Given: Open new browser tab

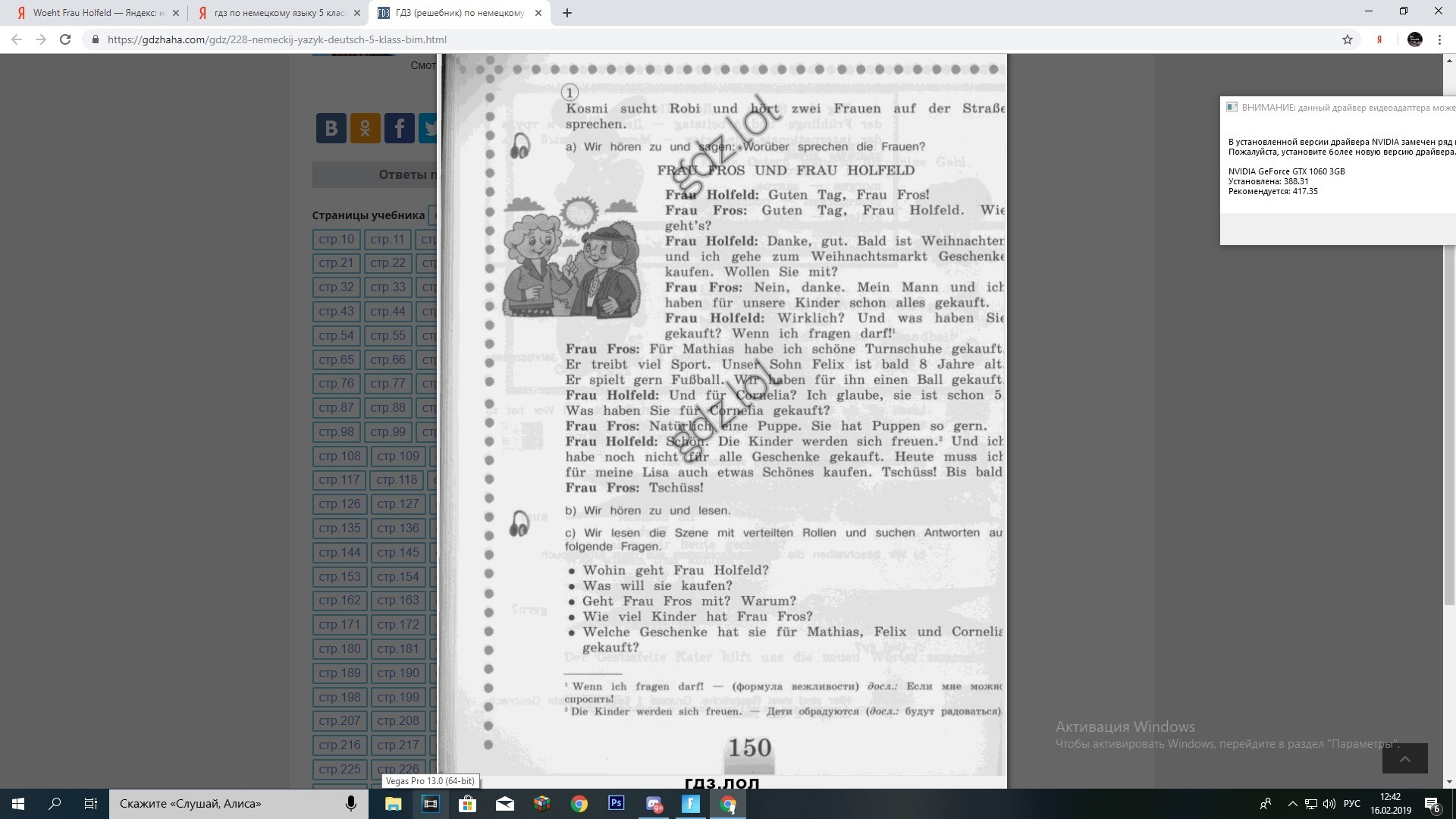Looking at the screenshot, I should pyautogui.click(x=567, y=13).
